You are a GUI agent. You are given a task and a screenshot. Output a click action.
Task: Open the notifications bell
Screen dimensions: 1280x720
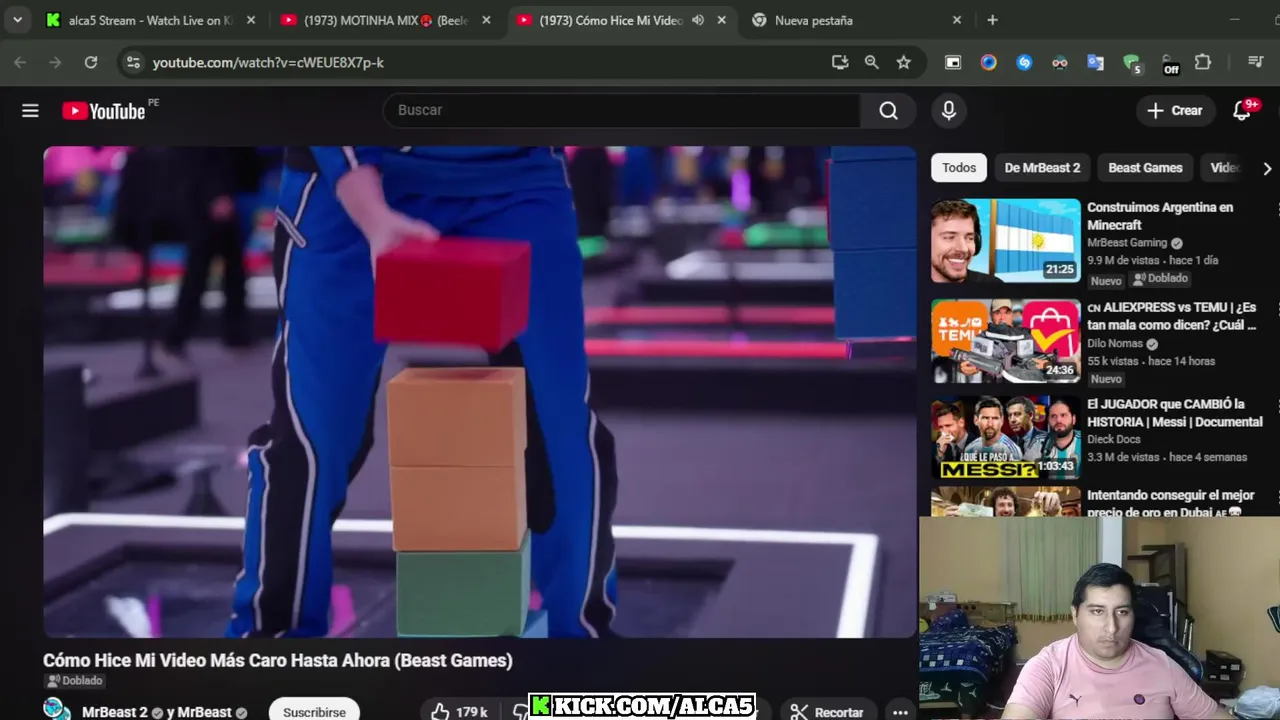point(1242,111)
